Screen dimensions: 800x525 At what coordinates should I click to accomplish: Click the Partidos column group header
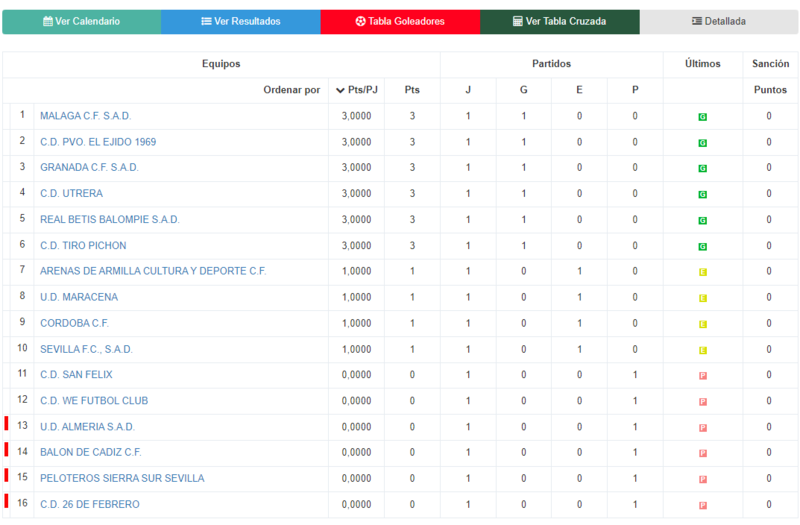(552, 64)
